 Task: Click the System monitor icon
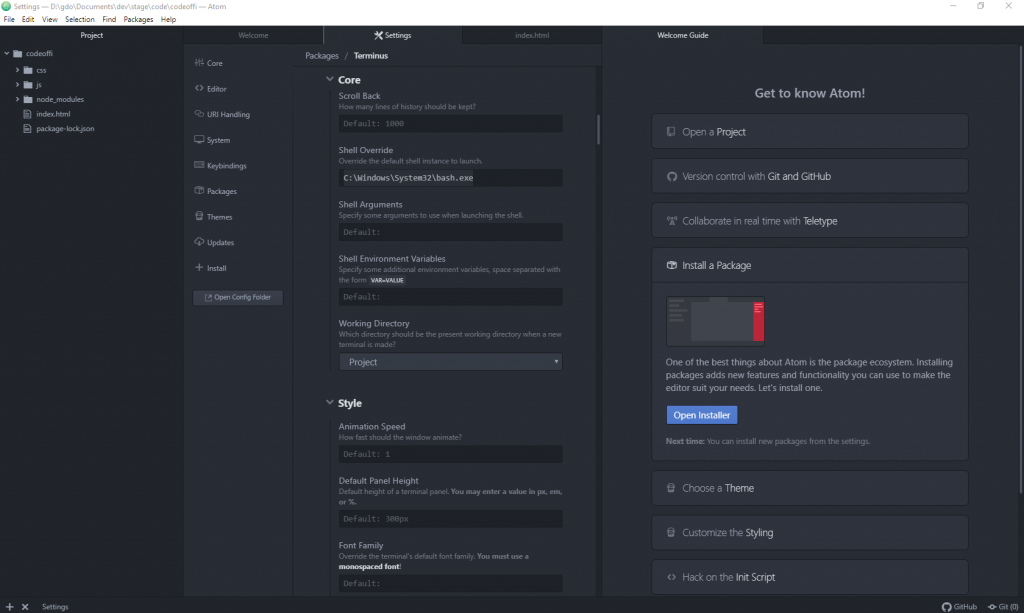199,140
